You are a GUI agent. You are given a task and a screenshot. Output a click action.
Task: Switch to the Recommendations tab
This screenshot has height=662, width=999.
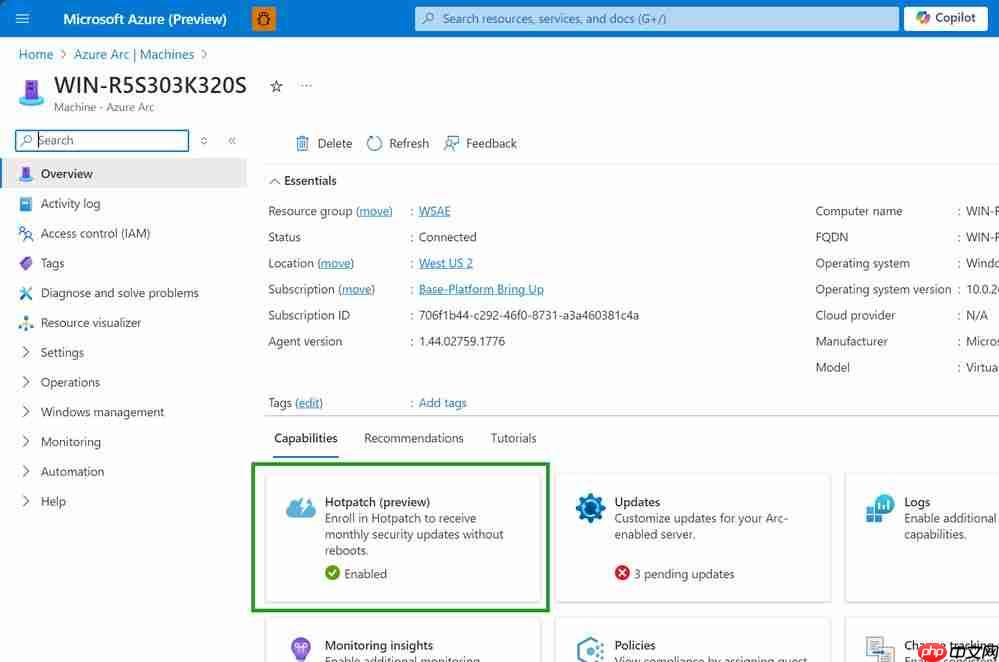coord(414,438)
